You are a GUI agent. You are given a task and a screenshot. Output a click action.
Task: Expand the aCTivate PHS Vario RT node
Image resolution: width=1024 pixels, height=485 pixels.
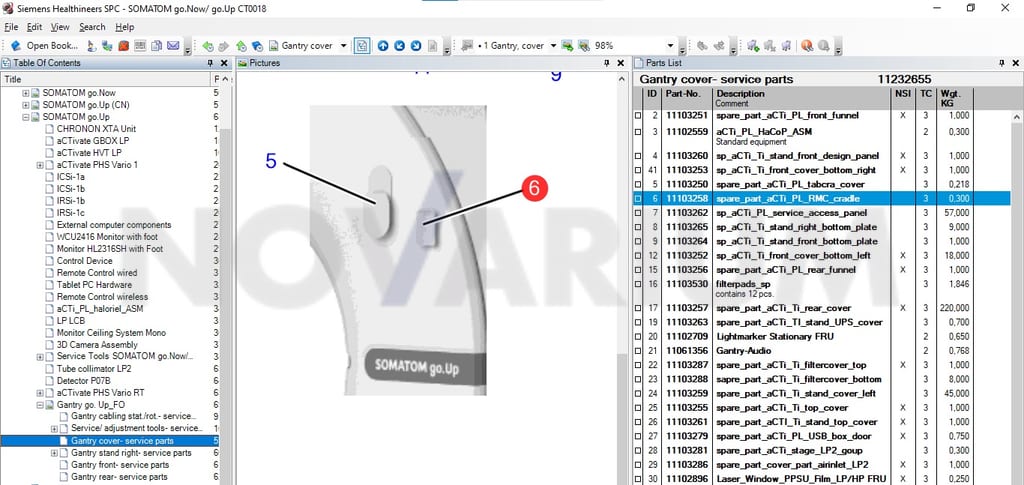[x=40, y=393]
